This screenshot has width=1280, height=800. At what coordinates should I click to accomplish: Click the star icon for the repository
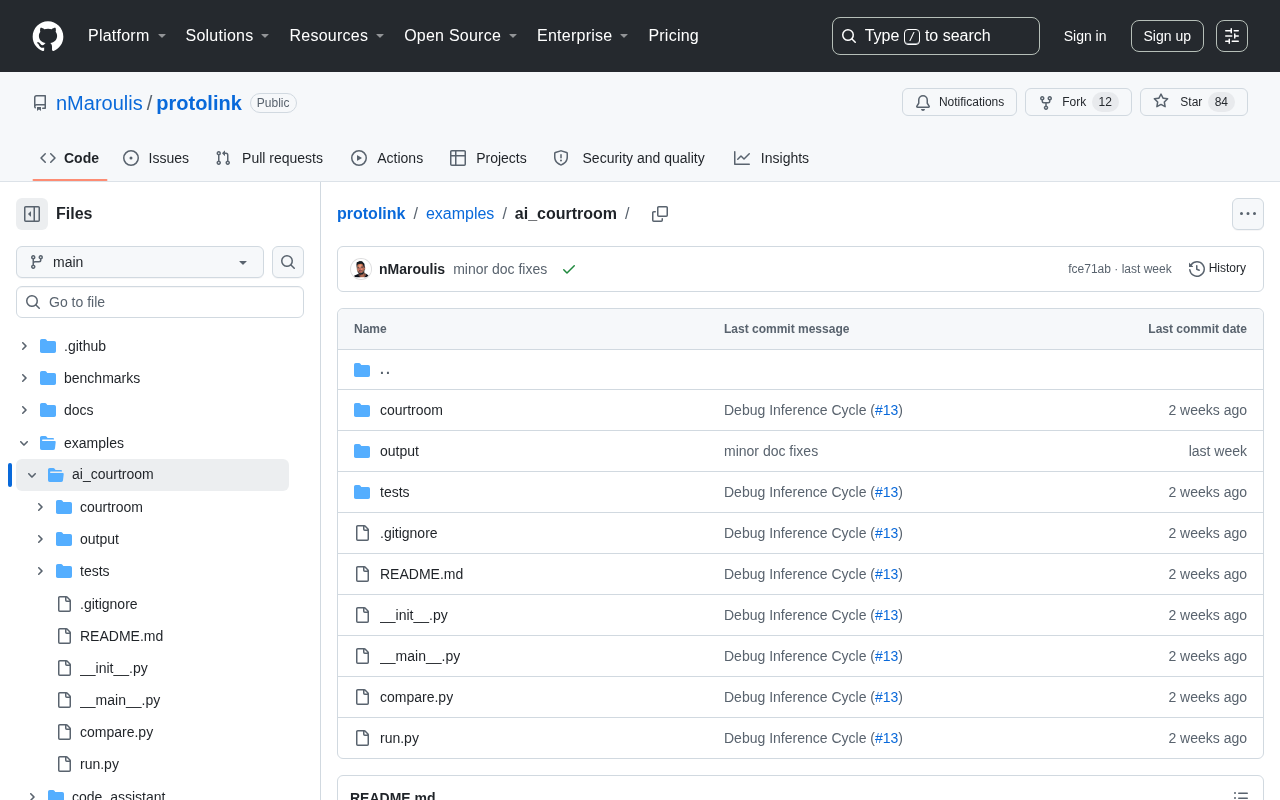pos(1161,101)
